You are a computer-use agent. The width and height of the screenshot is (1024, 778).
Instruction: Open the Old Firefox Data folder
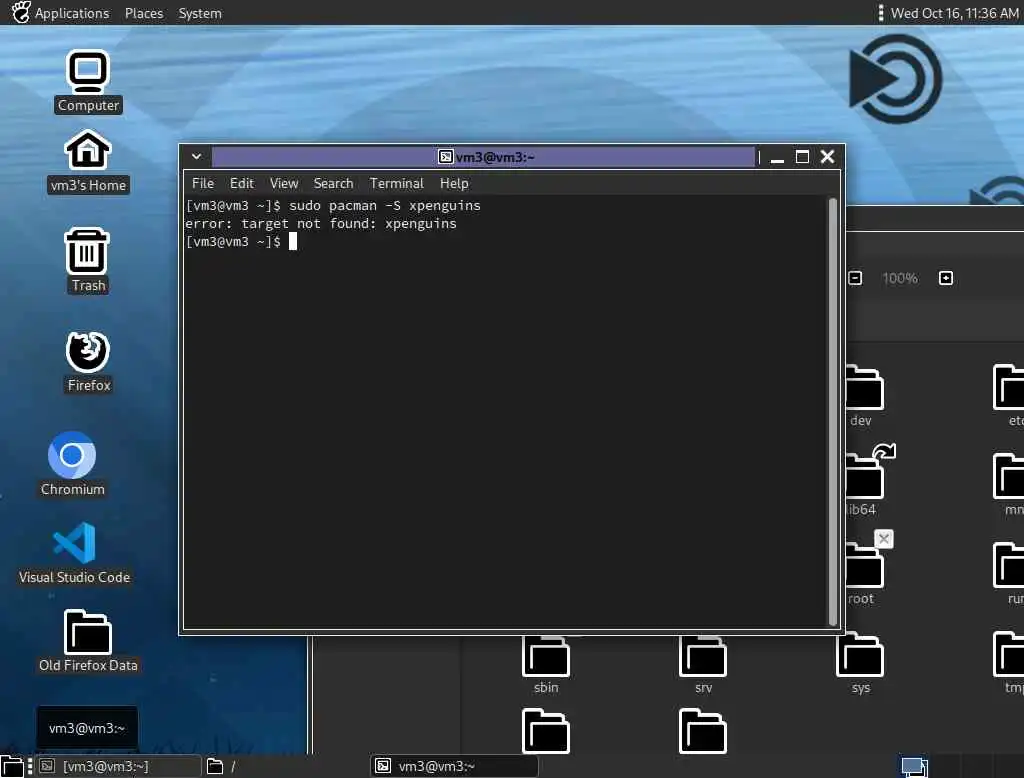[x=88, y=640]
